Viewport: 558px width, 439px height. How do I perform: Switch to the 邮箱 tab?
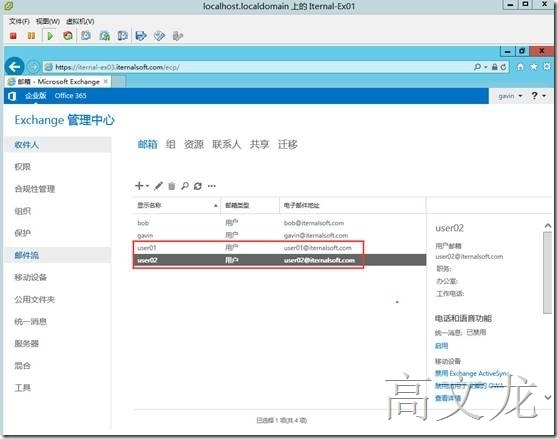147,144
